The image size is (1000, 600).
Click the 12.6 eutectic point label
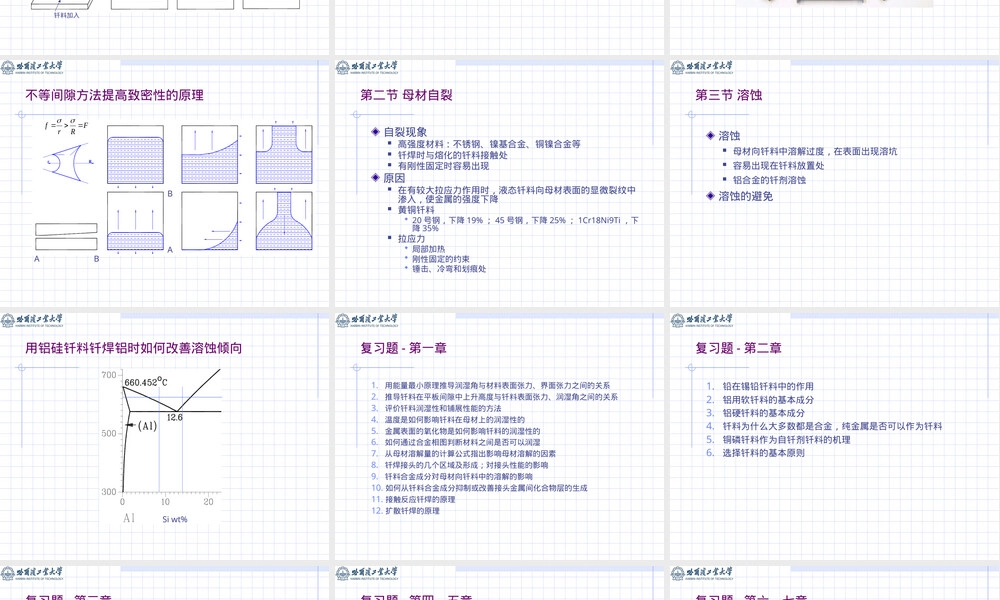coord(175,417)
